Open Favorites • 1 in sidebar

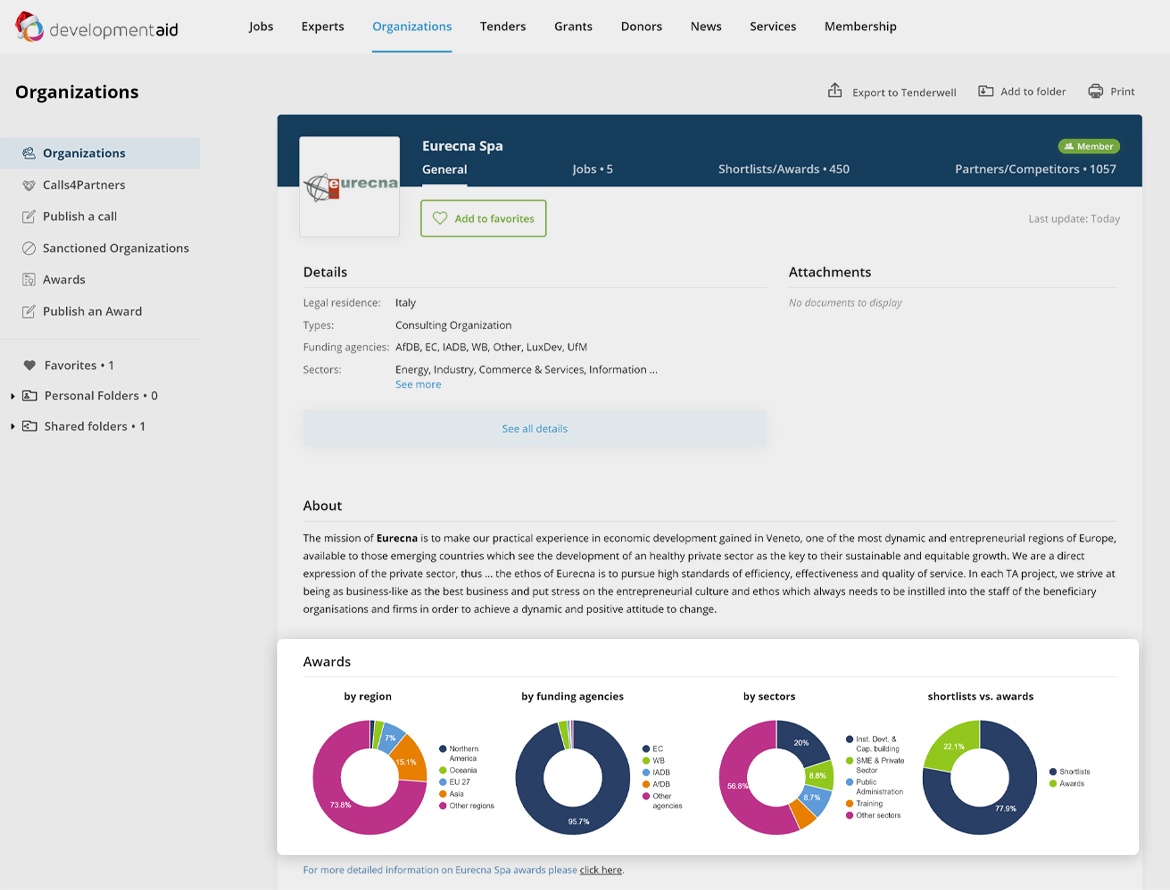[x=79, y=366]
